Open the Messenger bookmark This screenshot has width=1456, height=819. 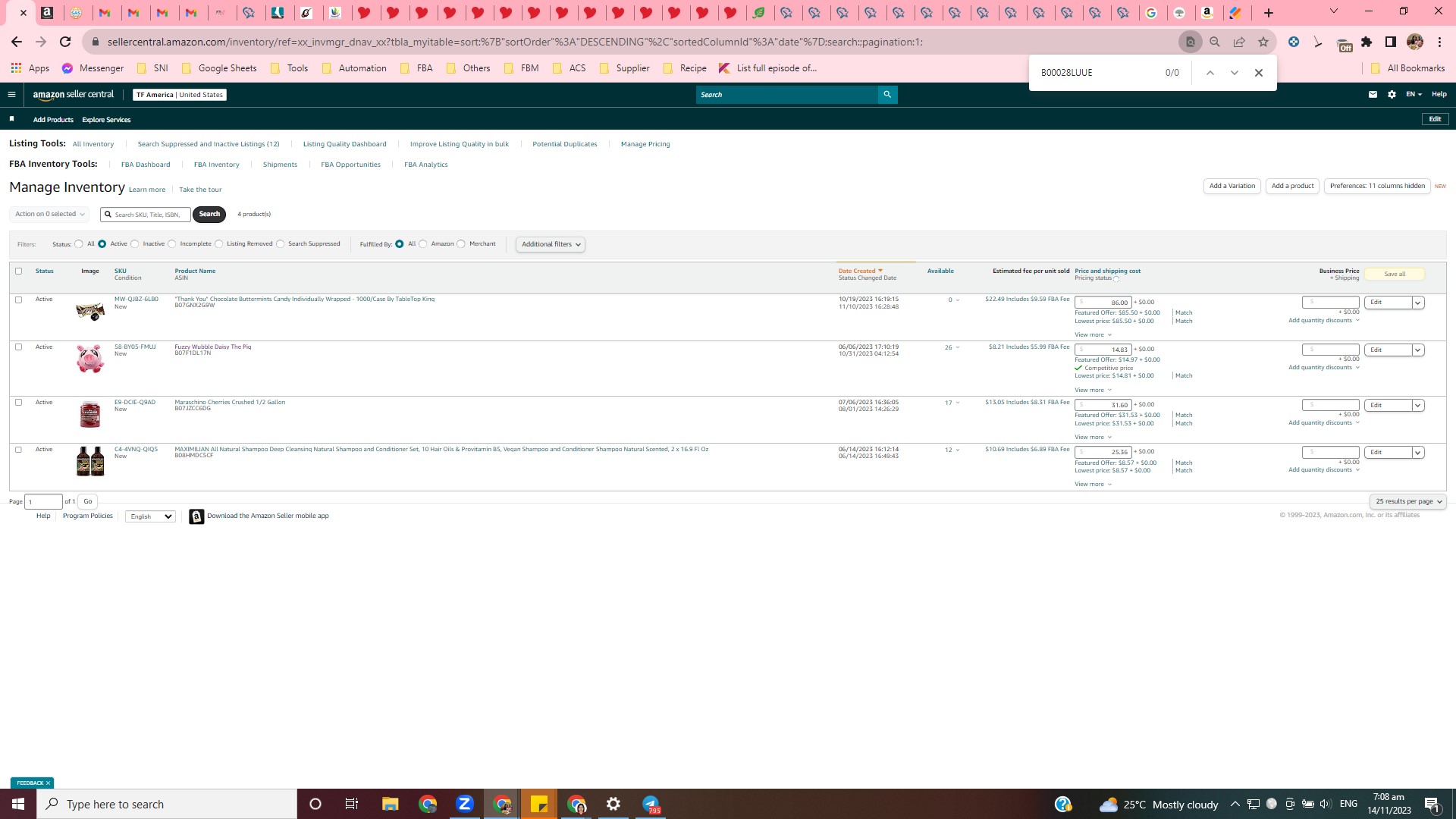(x=93, y=68)
